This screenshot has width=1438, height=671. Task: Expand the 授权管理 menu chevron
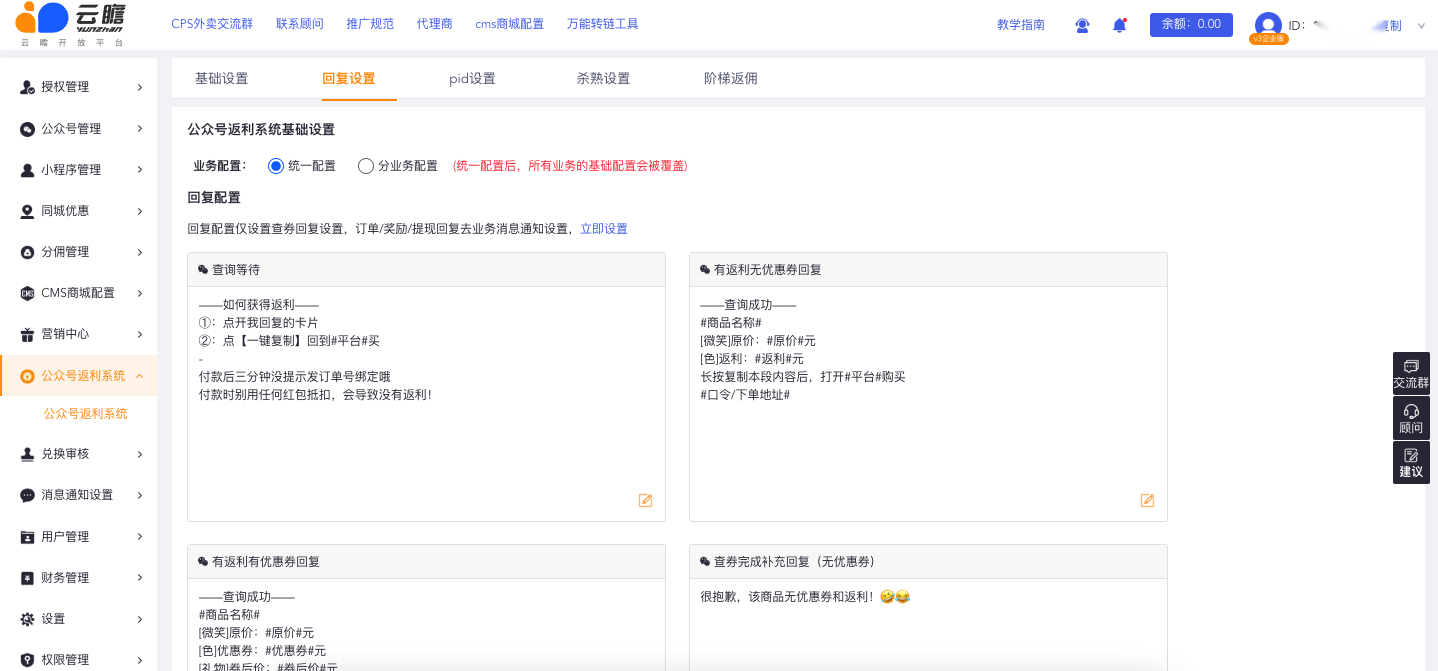(140, 88)
